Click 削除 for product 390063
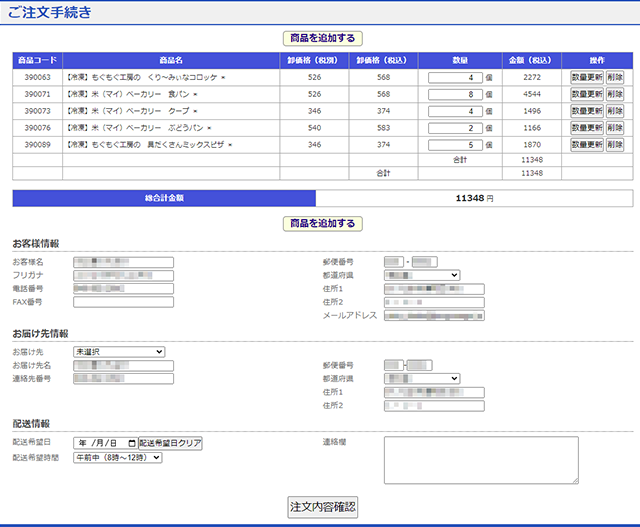This screenshot has width=640, height=527. 614,77
